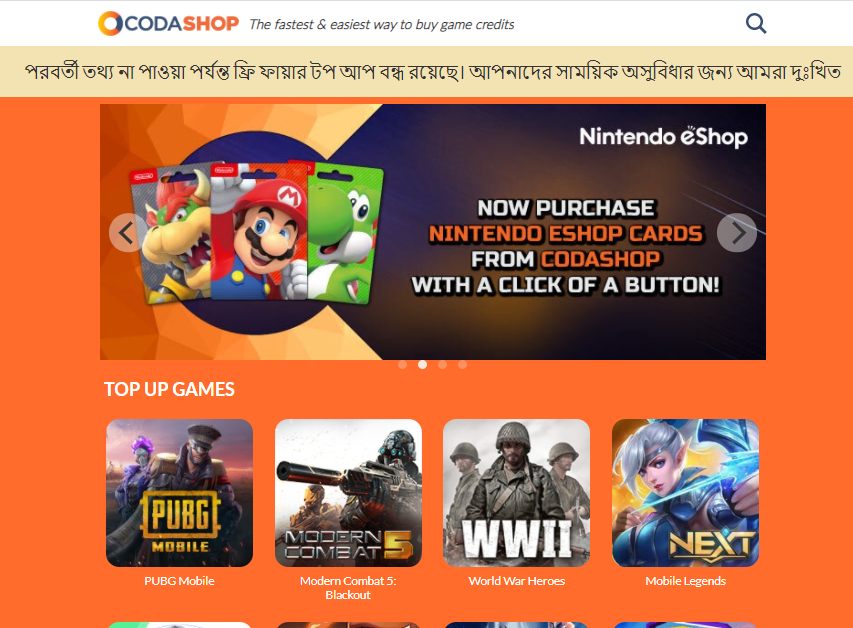The width and height of the screenshot is (853, 628).
Task: Select the third carousel dot
Action: [442, 365]
